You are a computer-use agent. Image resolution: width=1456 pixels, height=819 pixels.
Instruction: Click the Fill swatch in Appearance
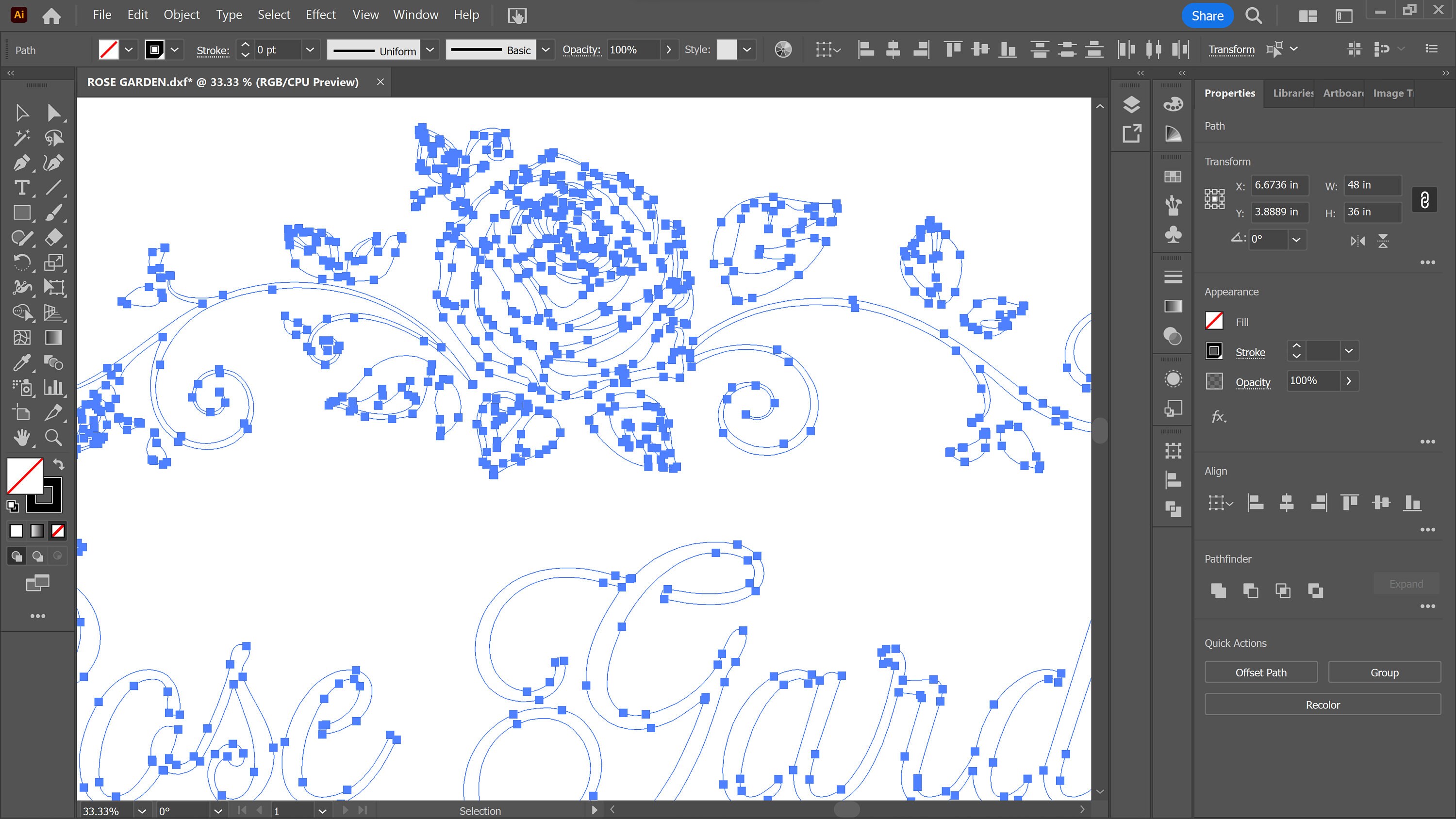[x=1214, y=321]
